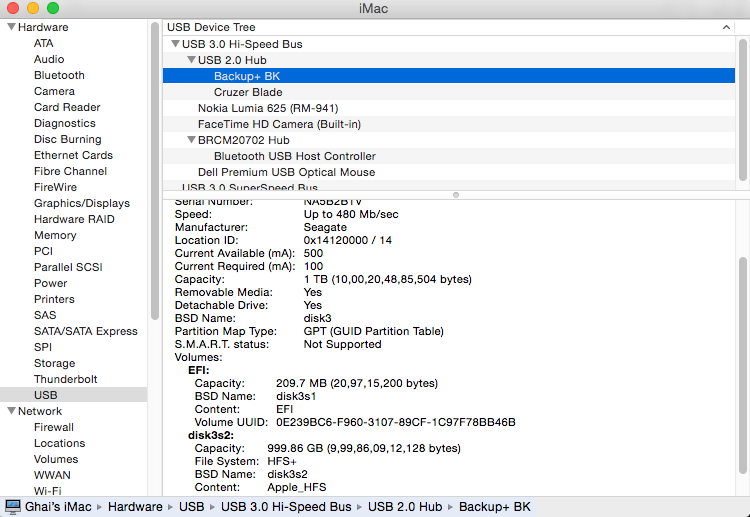Select Camera in the sidebar

pyautogui.click(x=54, y=91)
